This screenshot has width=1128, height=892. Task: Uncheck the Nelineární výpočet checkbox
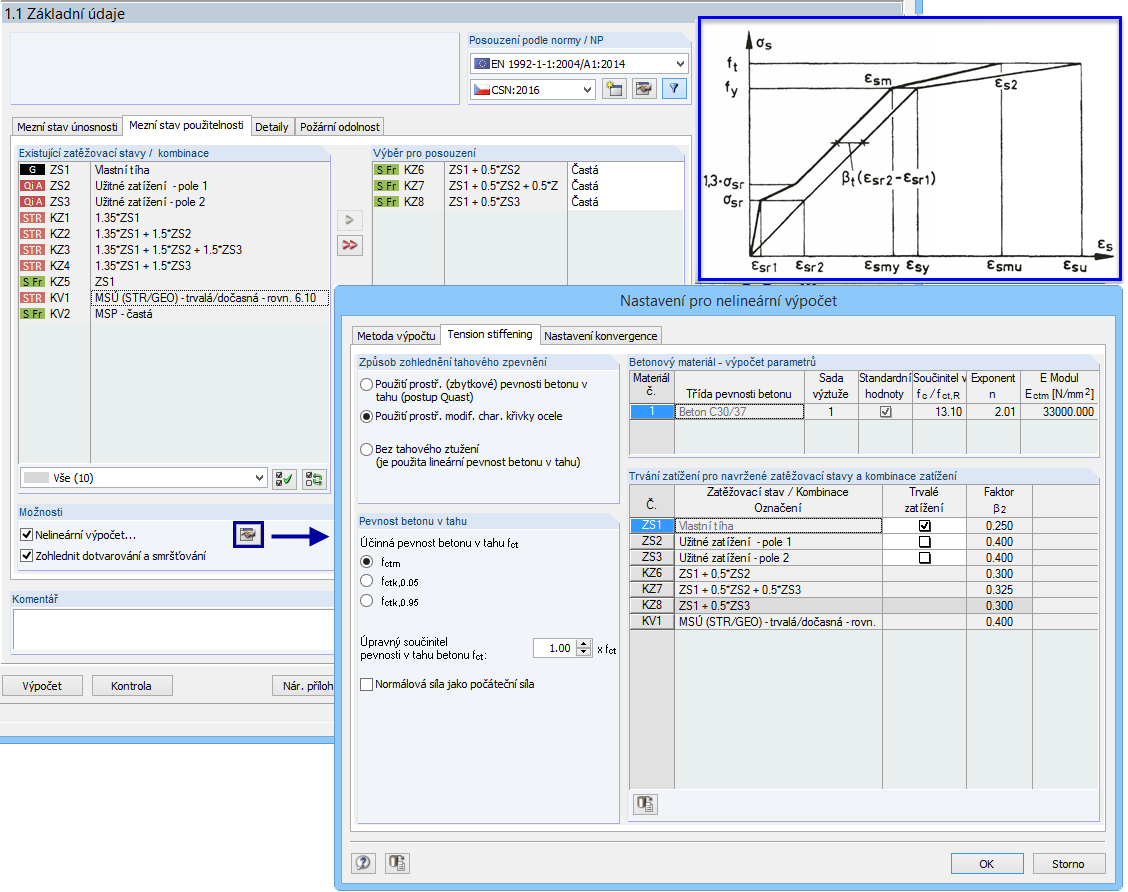pos(27,536)
